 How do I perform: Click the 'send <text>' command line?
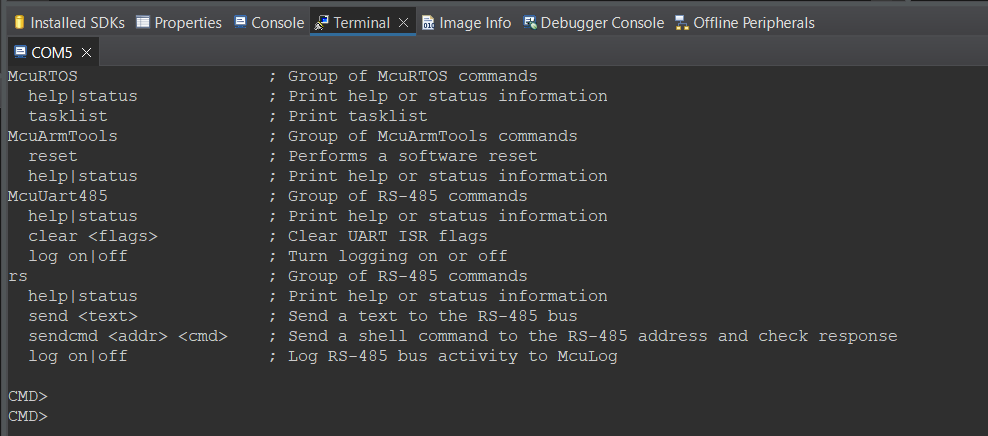pyautogui.click(x=77, y=316)
